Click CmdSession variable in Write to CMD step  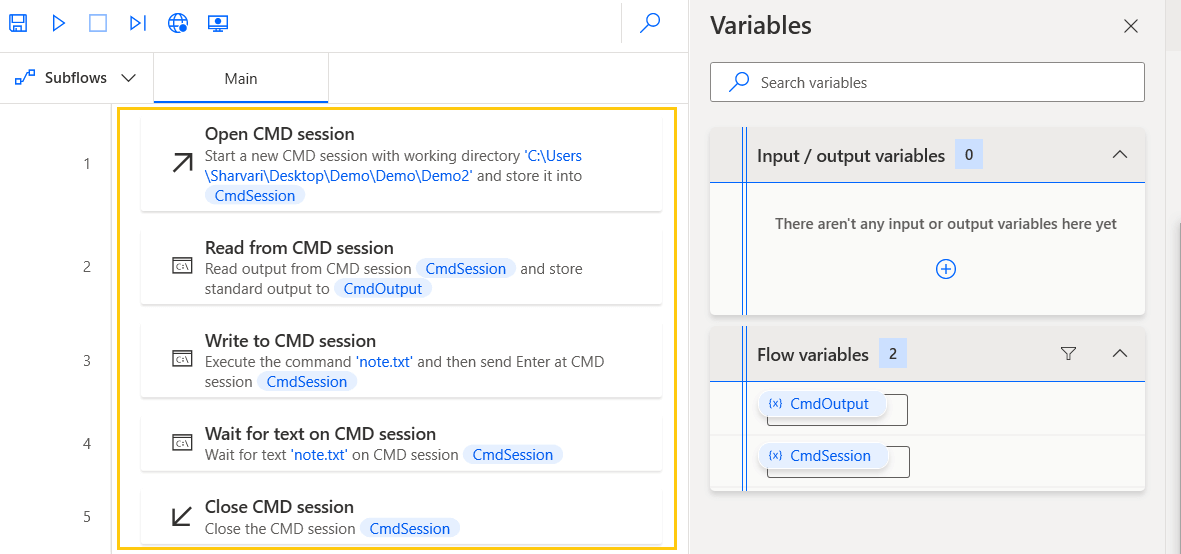[x=307, y=382]
